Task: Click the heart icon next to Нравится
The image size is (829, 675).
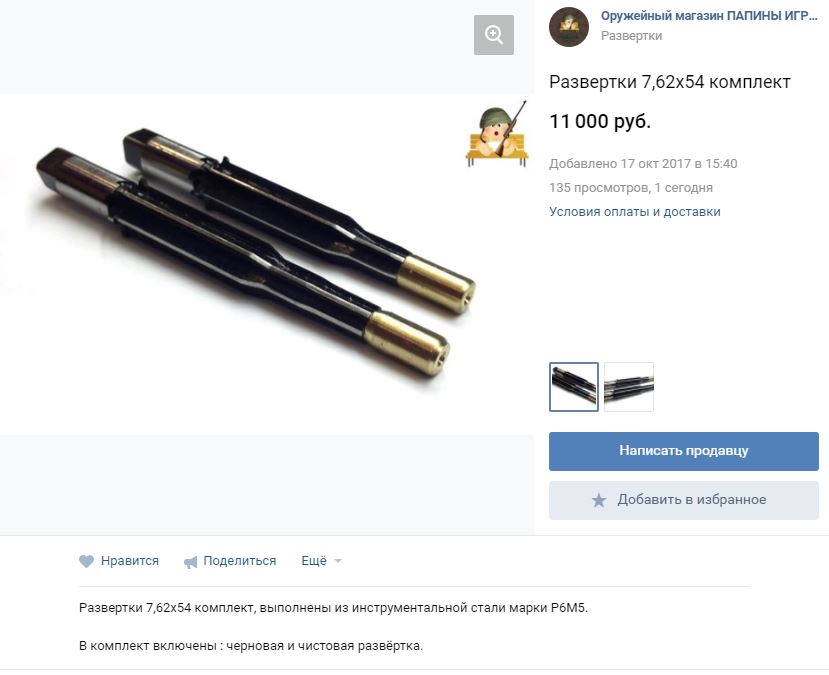Action: [x=86, y=561]
